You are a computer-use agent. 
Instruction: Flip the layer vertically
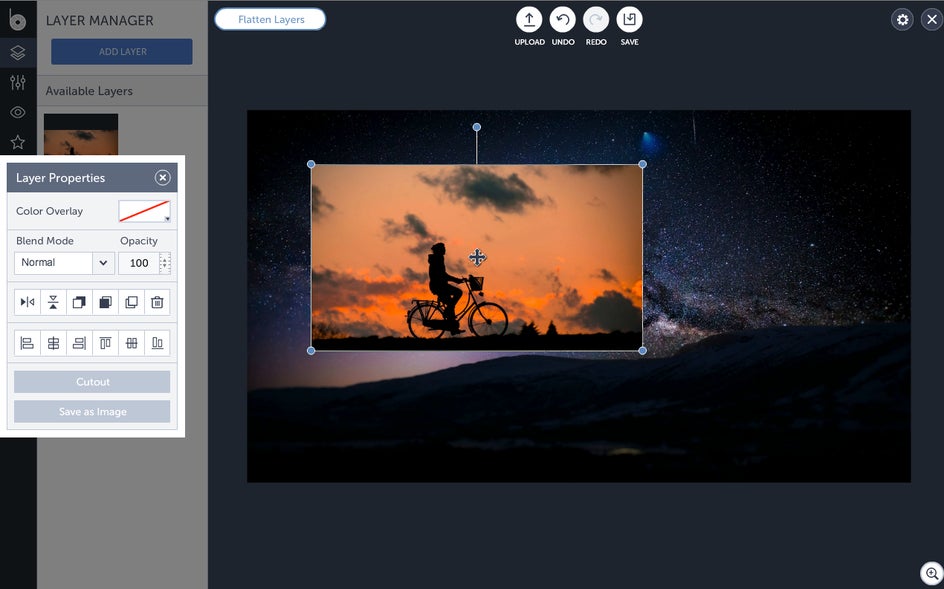tap(54, 302)
